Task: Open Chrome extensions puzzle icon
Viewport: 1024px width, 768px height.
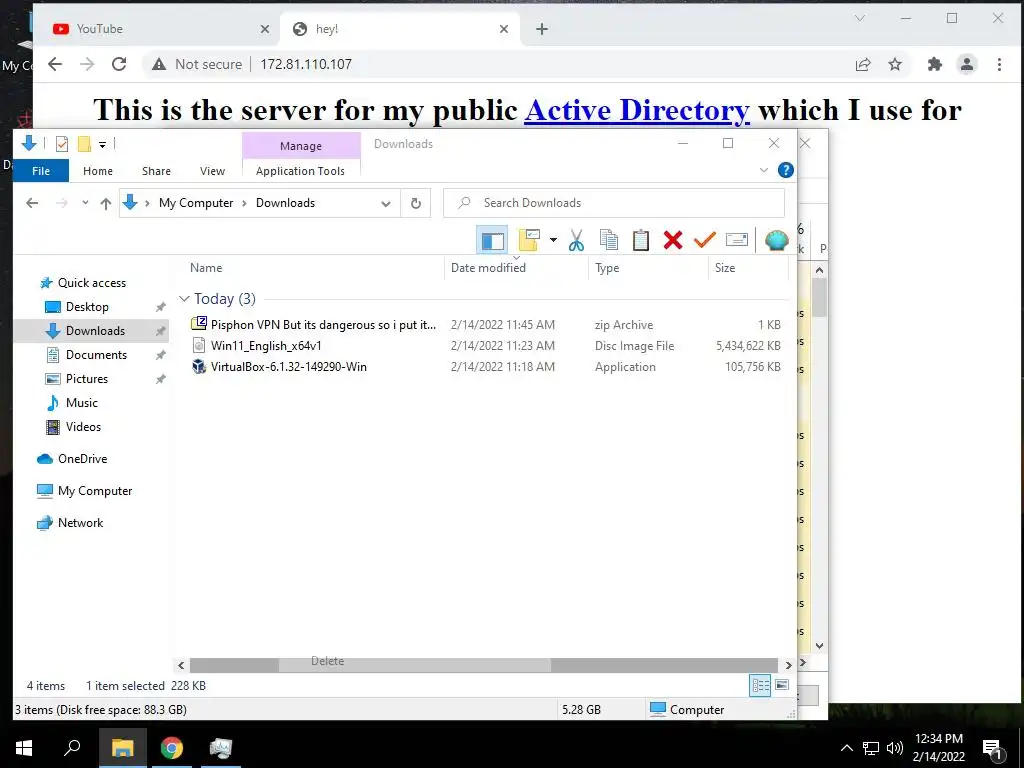Action: tap(935, 64)
